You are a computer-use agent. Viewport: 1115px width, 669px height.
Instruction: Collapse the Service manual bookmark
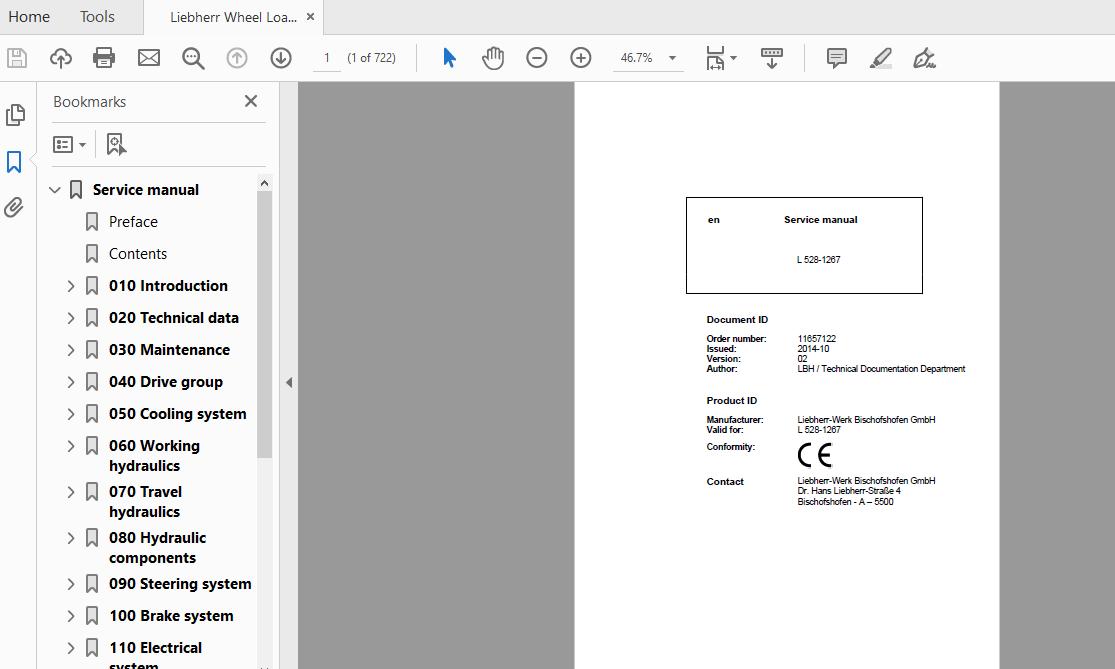[x=55, y=190]
